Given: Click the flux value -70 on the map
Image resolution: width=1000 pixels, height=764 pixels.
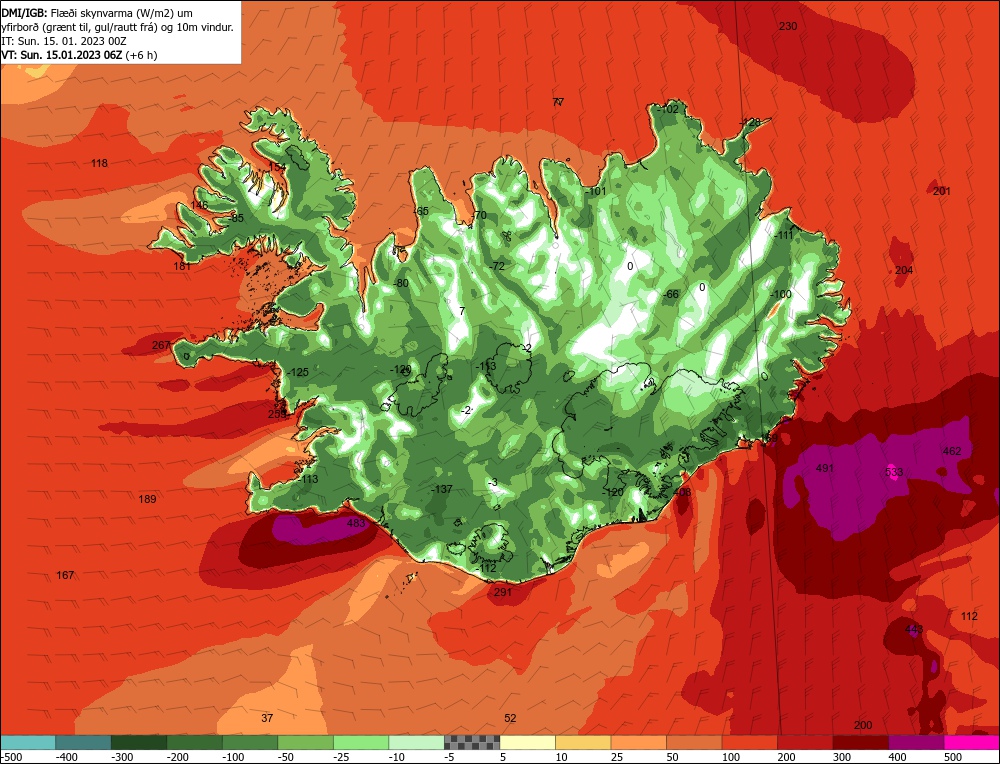Looking at the screenshot, I should pos(479,215).
